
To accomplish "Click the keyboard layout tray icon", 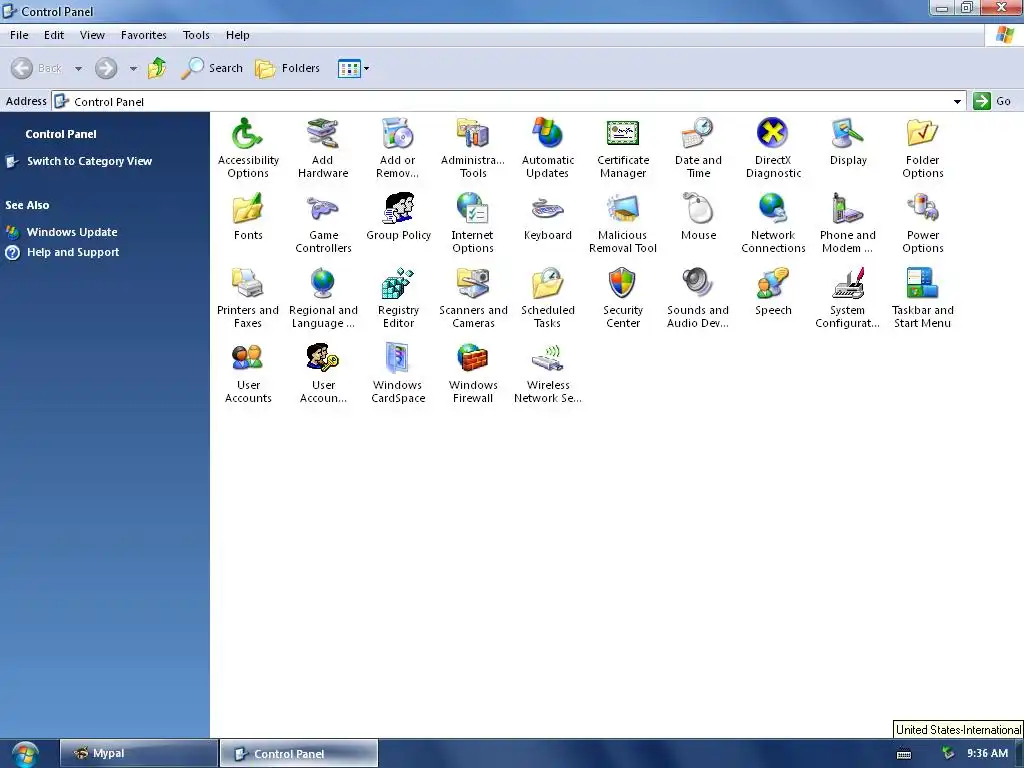I will click(x=904, y=754).
